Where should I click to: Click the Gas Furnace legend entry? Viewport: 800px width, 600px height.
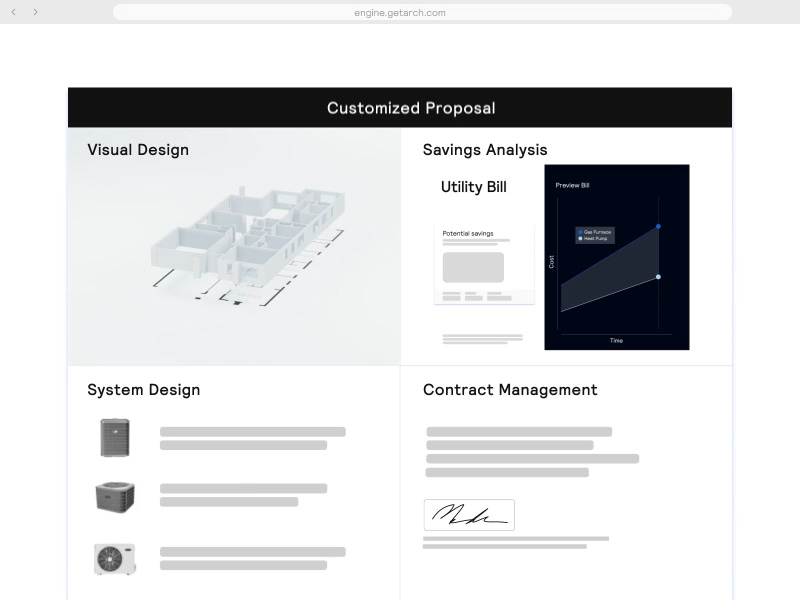click(x=594, y=232)
